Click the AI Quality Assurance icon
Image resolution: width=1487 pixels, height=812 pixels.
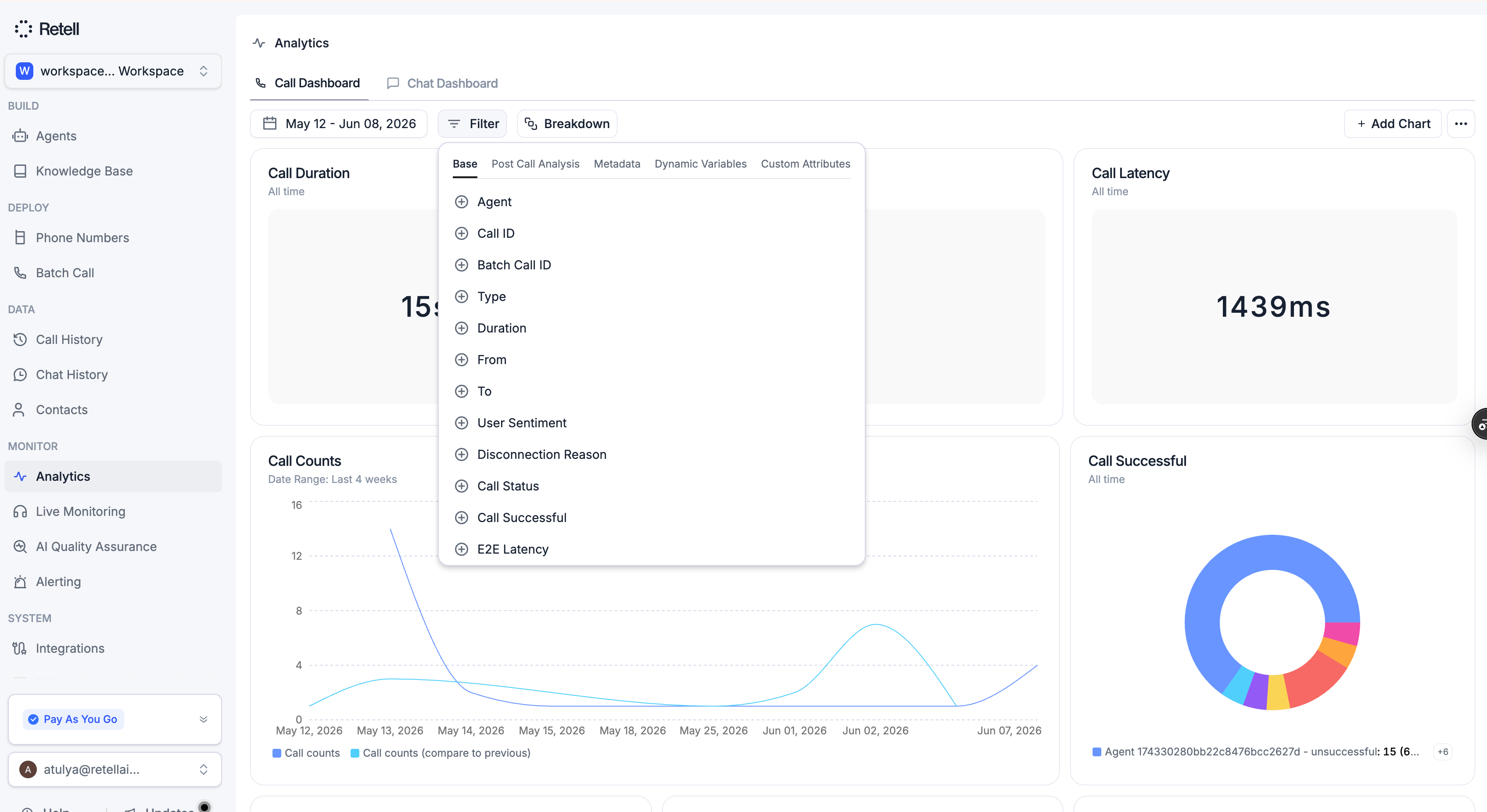click(x=20, y=547)
